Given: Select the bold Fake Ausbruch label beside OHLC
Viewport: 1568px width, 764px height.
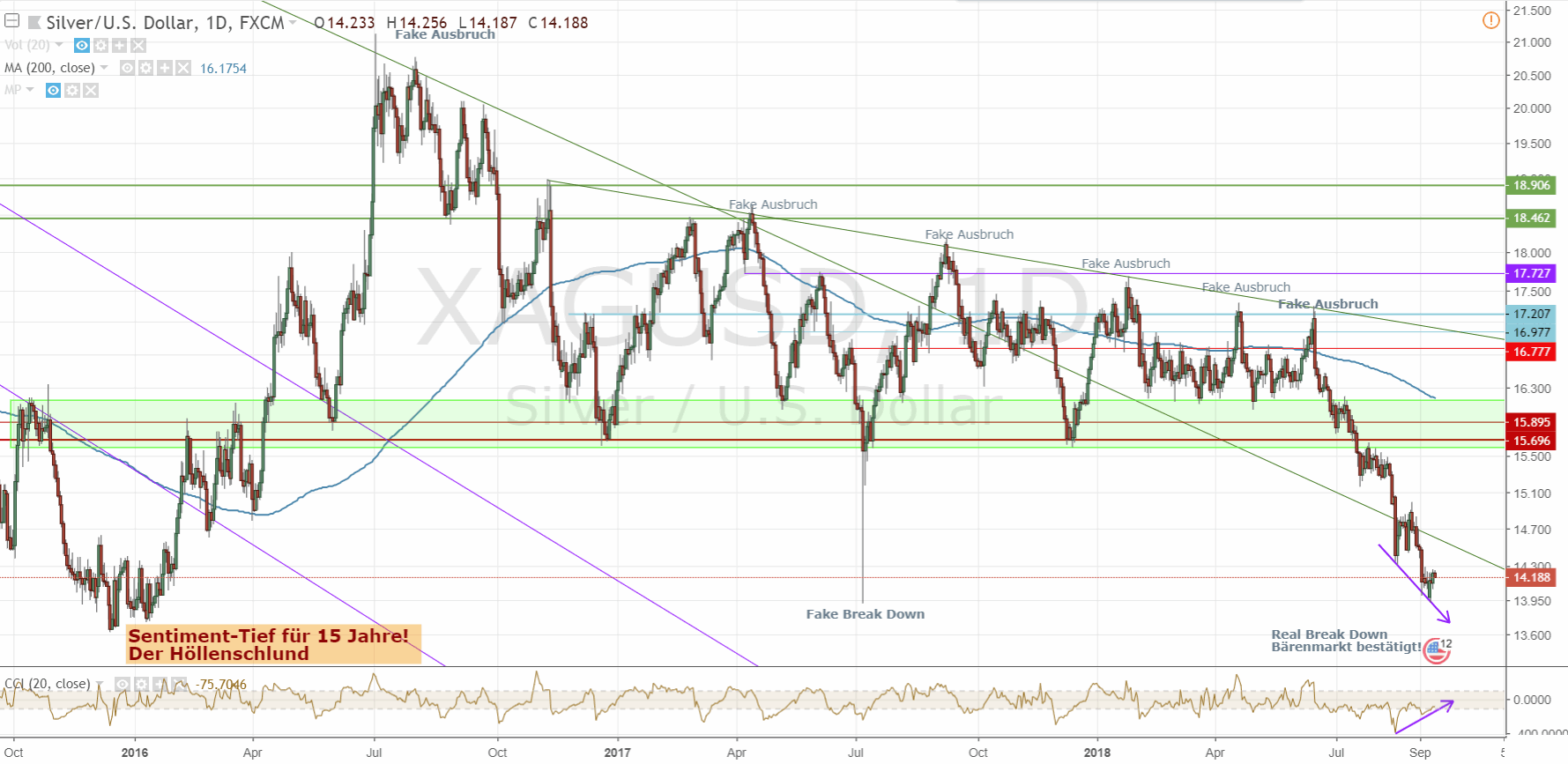Looking at the screenshot, I should pyautogui.click(x=445, y=34).
